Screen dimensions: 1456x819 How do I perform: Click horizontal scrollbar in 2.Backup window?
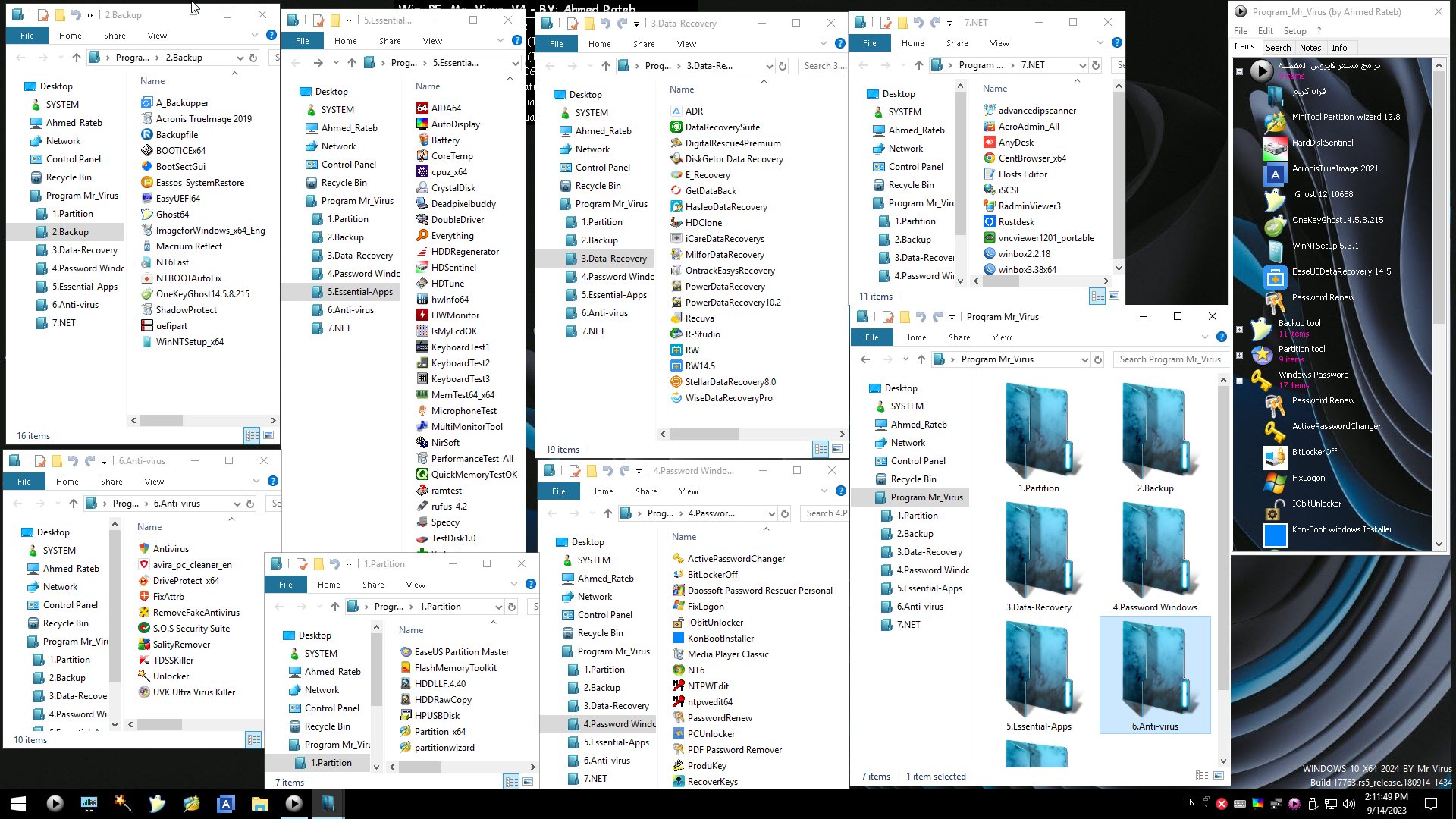coord(161,420)
